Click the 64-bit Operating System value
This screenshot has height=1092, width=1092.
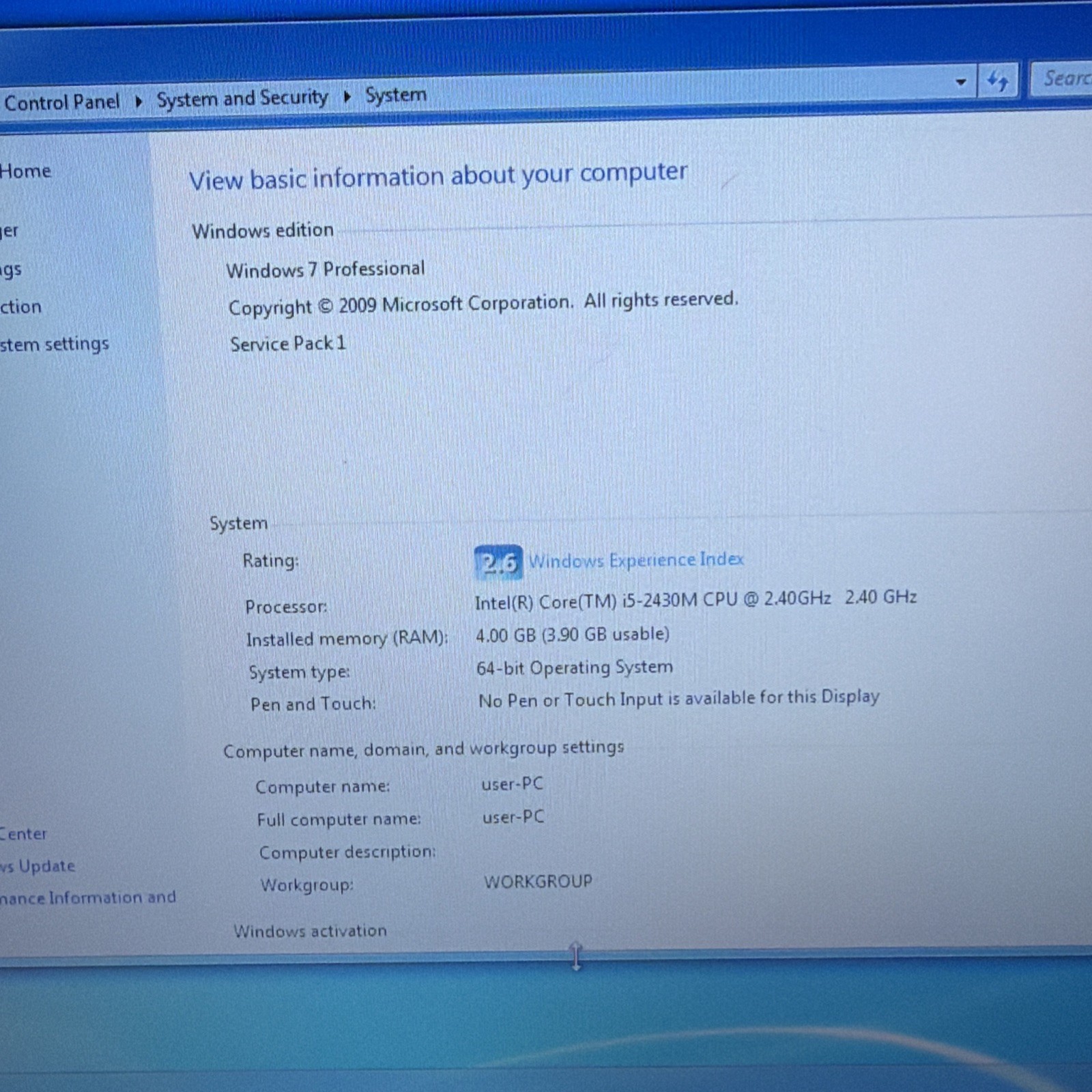[575, 667]
